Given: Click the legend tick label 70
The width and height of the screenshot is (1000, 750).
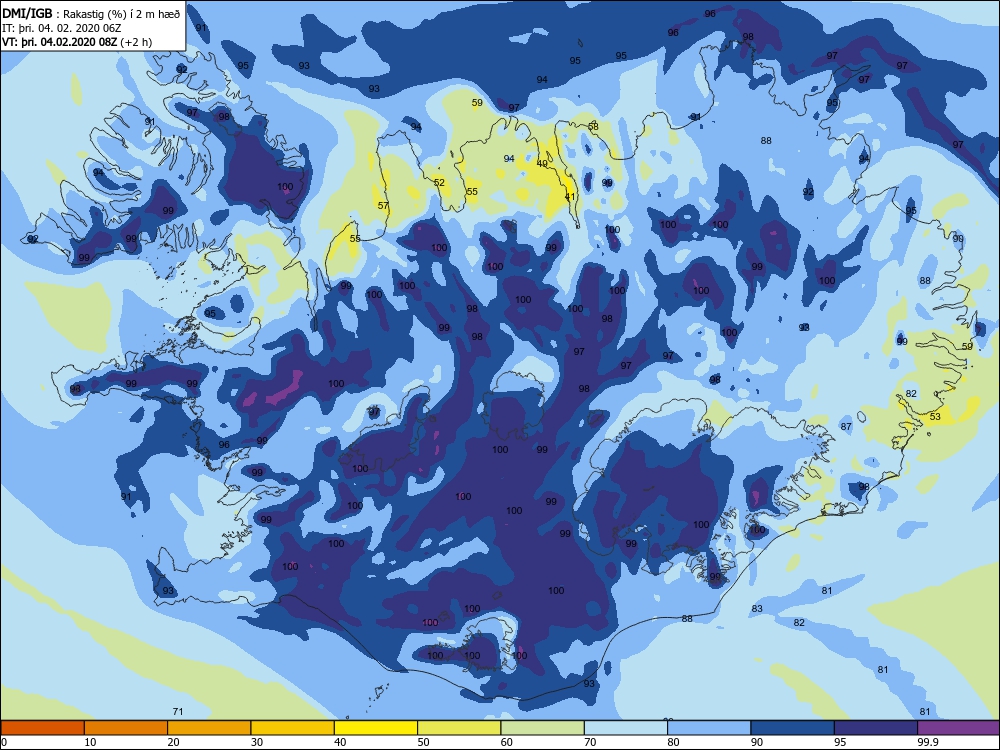Looking at the screenshot, I should coord(591,742).
